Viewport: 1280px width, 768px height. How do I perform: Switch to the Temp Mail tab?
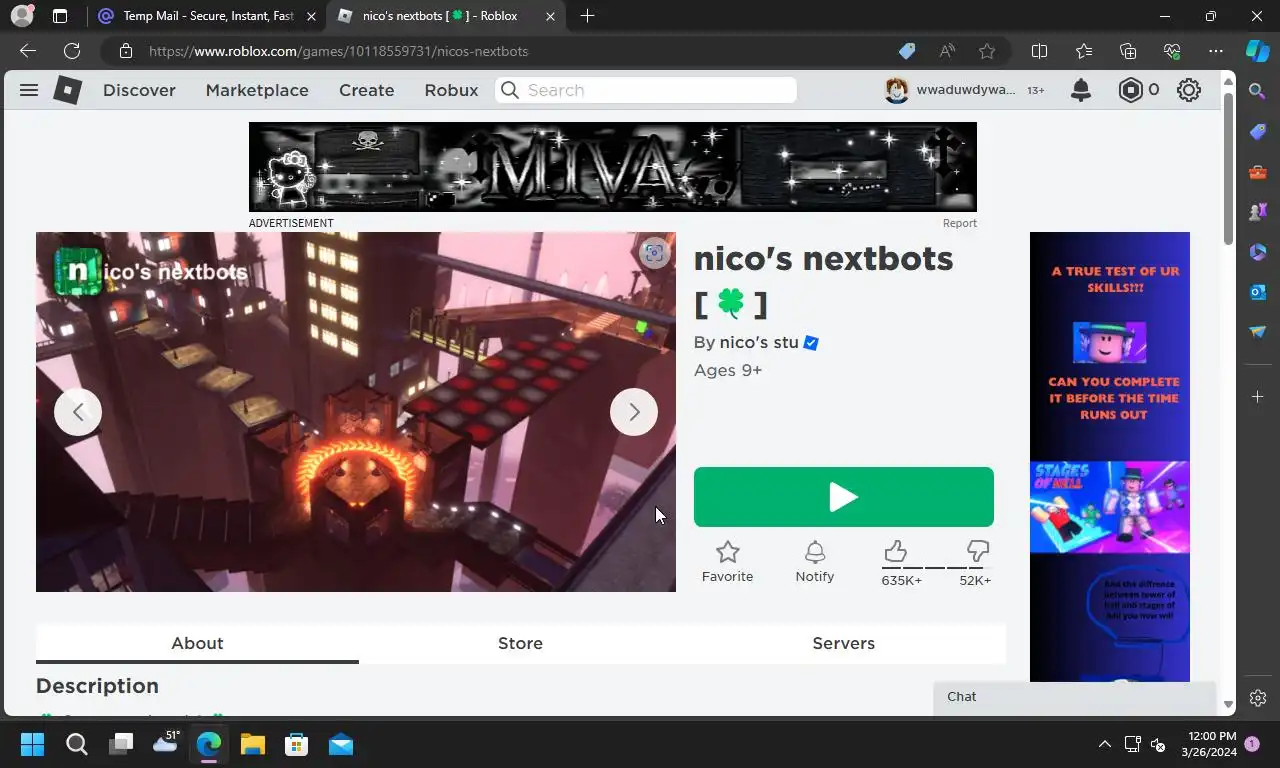click(208, 16)
